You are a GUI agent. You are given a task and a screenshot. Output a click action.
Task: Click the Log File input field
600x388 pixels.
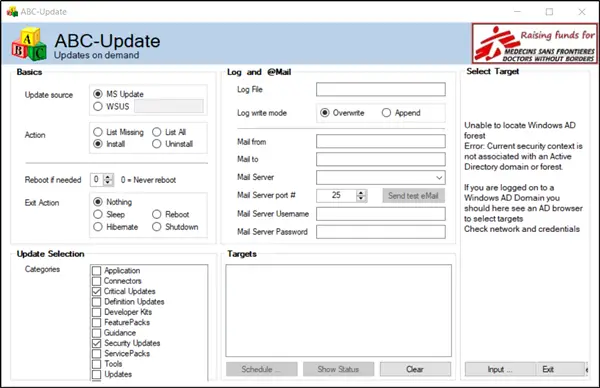(381, 89)
